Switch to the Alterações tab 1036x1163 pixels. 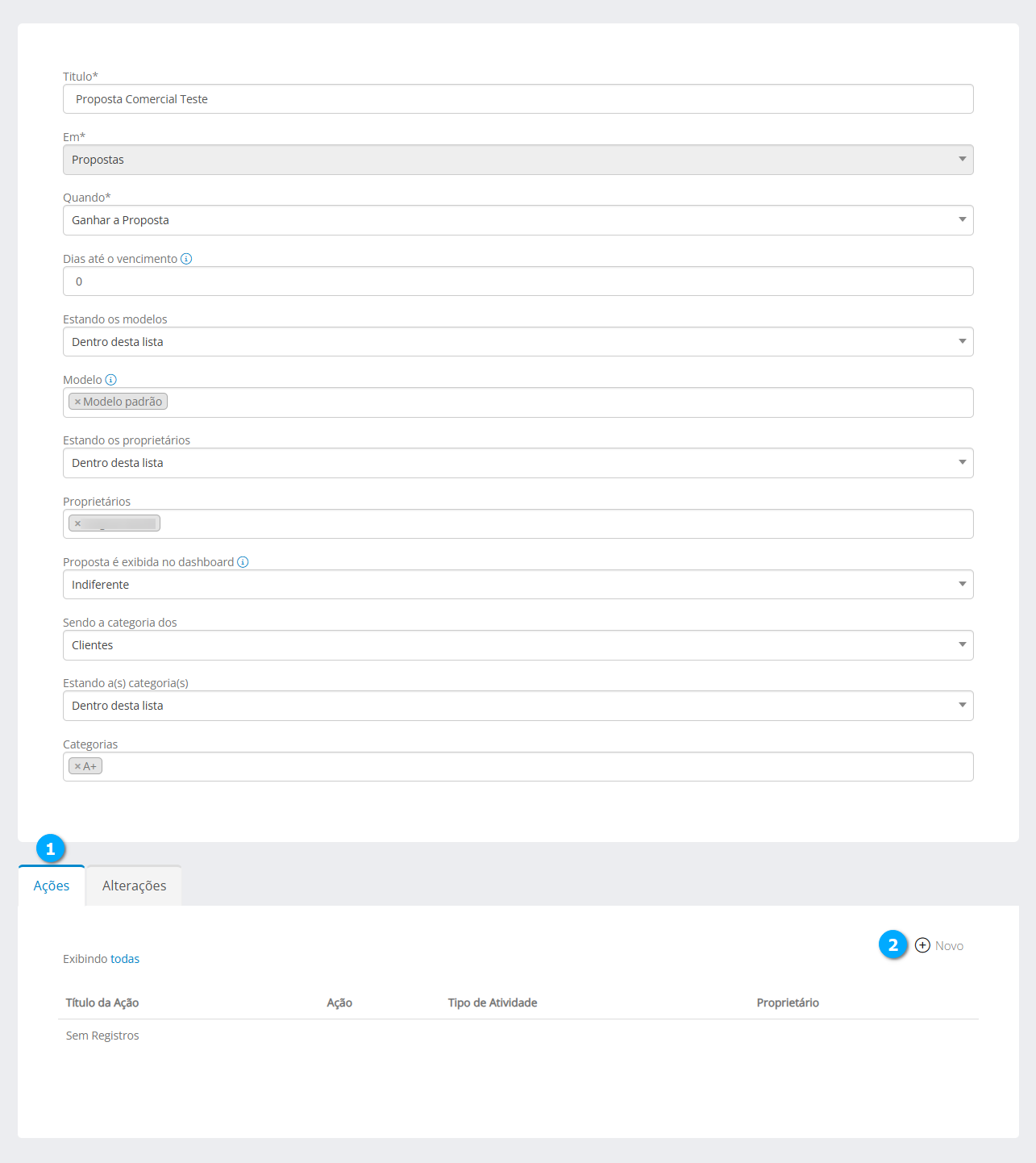tap(134, 886)
